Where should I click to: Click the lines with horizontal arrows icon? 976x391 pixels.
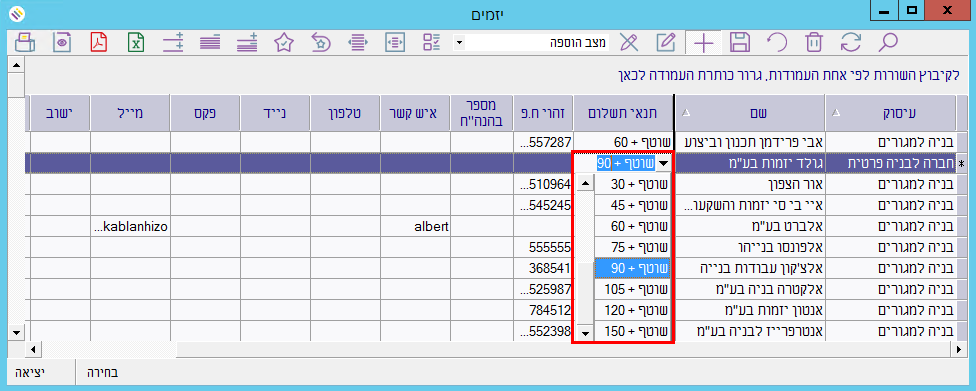(x=357, y=42)
